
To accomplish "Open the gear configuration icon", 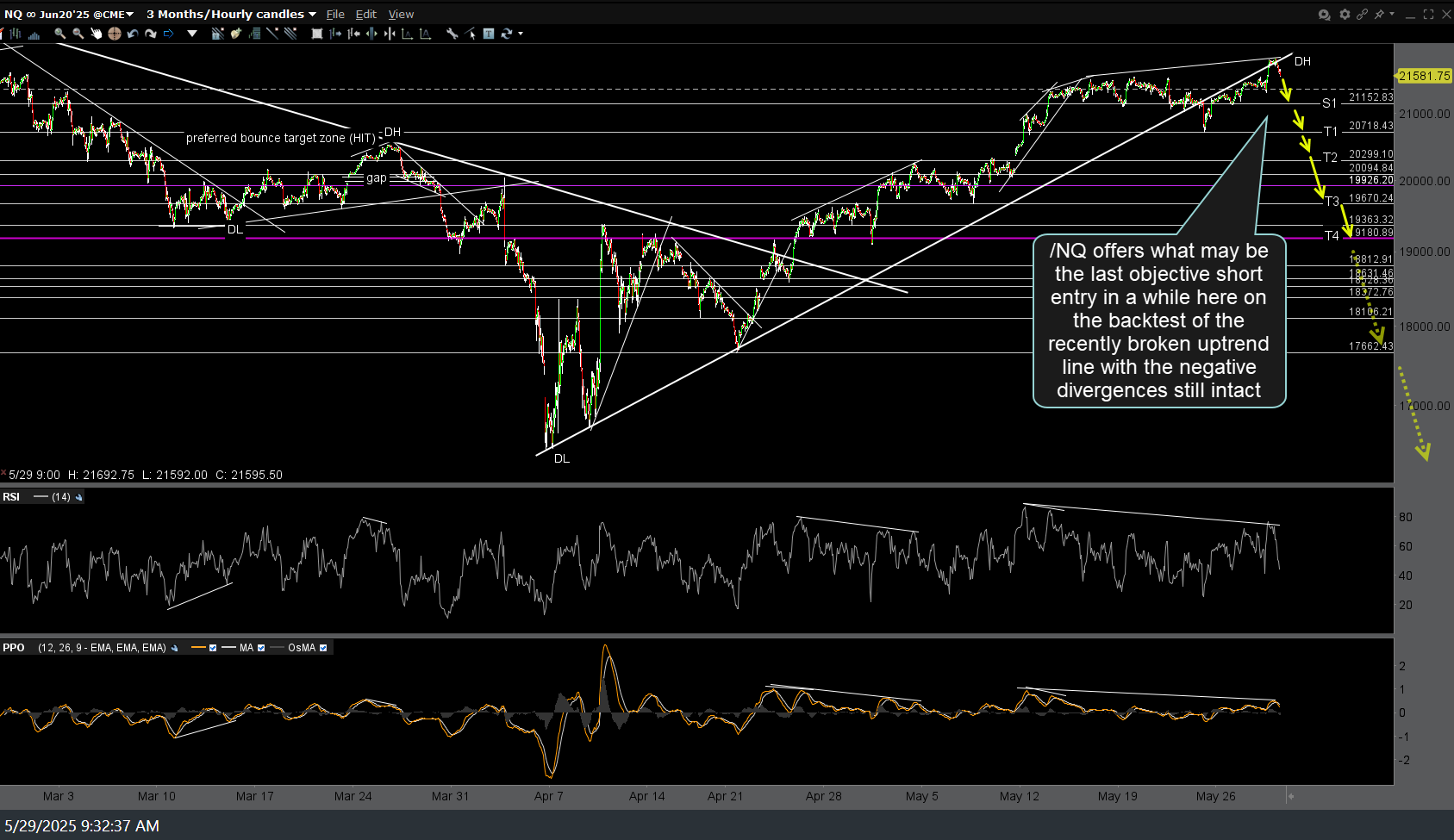I will point(1344,14).
